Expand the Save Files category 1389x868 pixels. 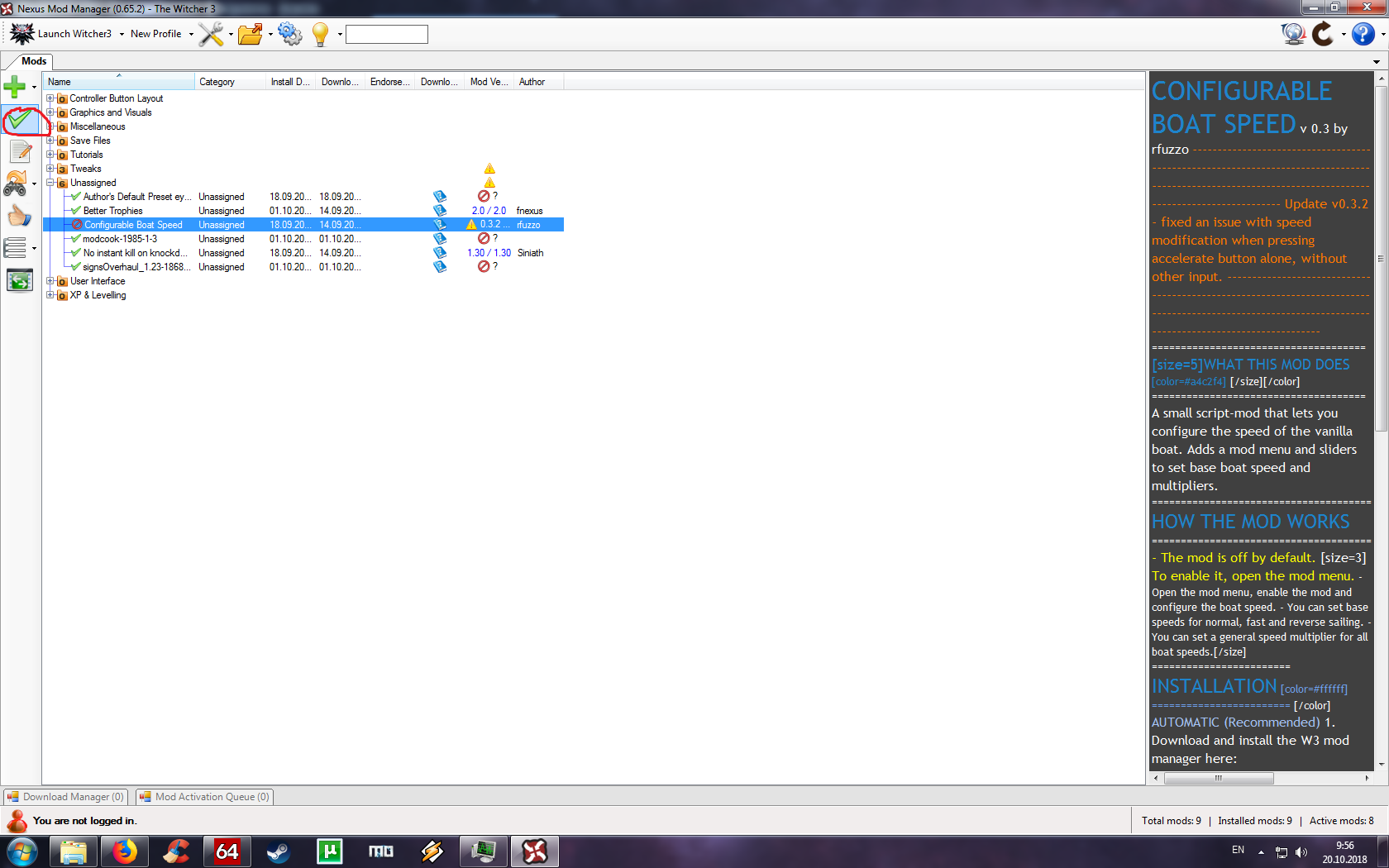pyautogui.click(x=50, y=141)
